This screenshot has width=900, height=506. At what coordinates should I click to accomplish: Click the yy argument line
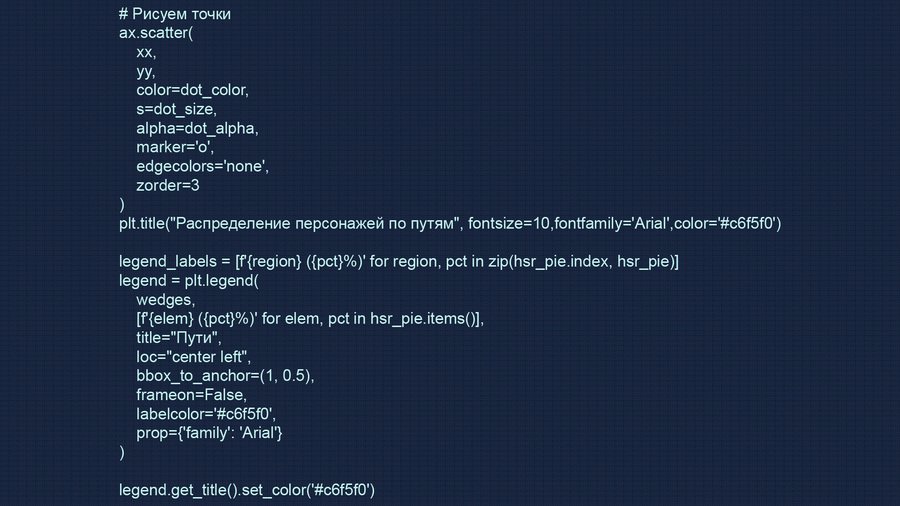point(146,71)
